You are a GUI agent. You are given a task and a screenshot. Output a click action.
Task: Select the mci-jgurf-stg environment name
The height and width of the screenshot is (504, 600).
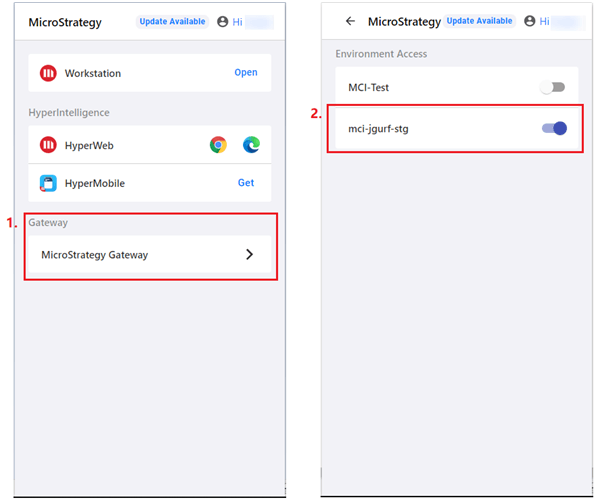pyautogui.click(x=378, y=129)
